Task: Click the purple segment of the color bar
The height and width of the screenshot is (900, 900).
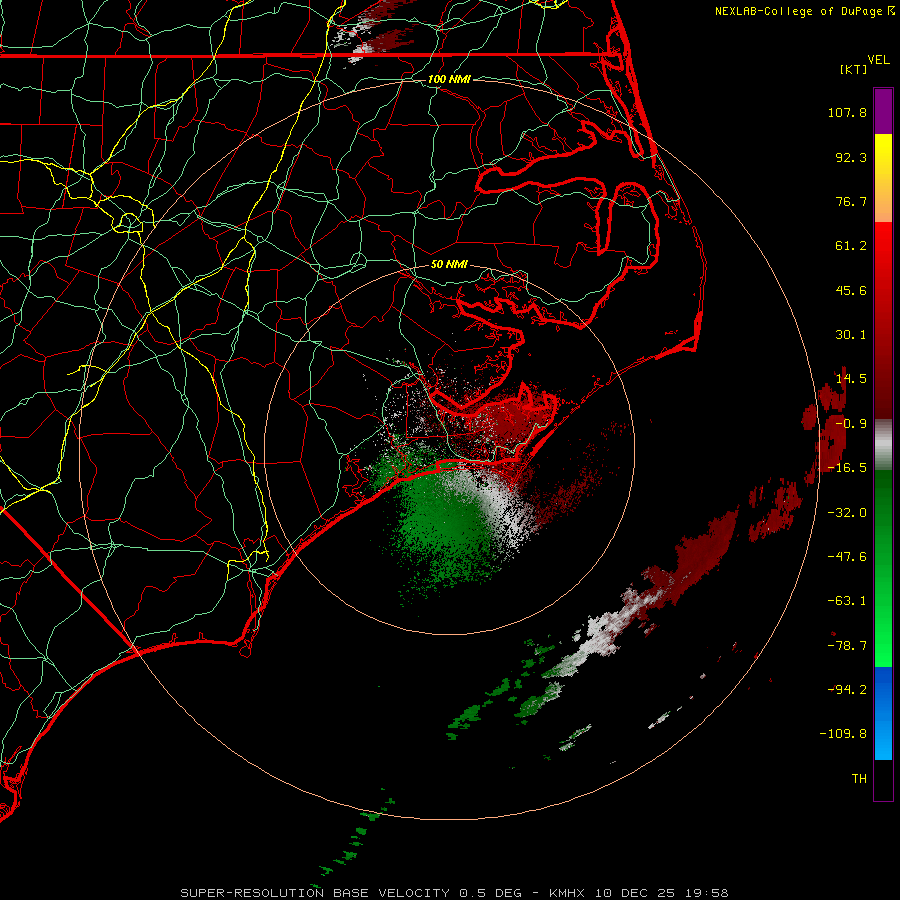Action: [x=883, y=111]
